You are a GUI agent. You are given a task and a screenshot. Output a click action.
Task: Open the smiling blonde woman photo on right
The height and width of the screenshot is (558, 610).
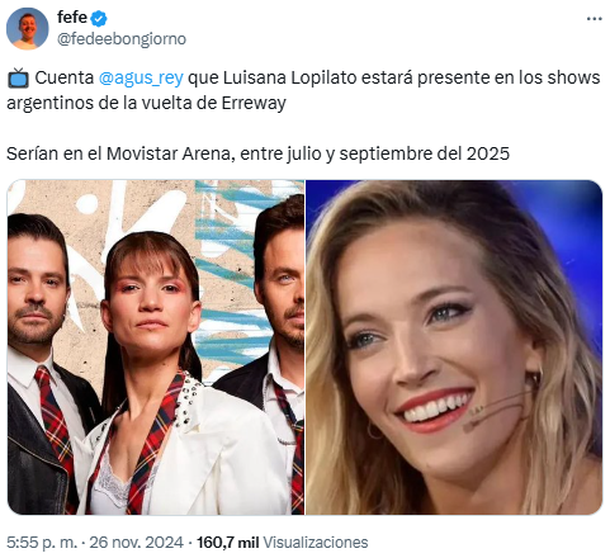pos(454,347)
